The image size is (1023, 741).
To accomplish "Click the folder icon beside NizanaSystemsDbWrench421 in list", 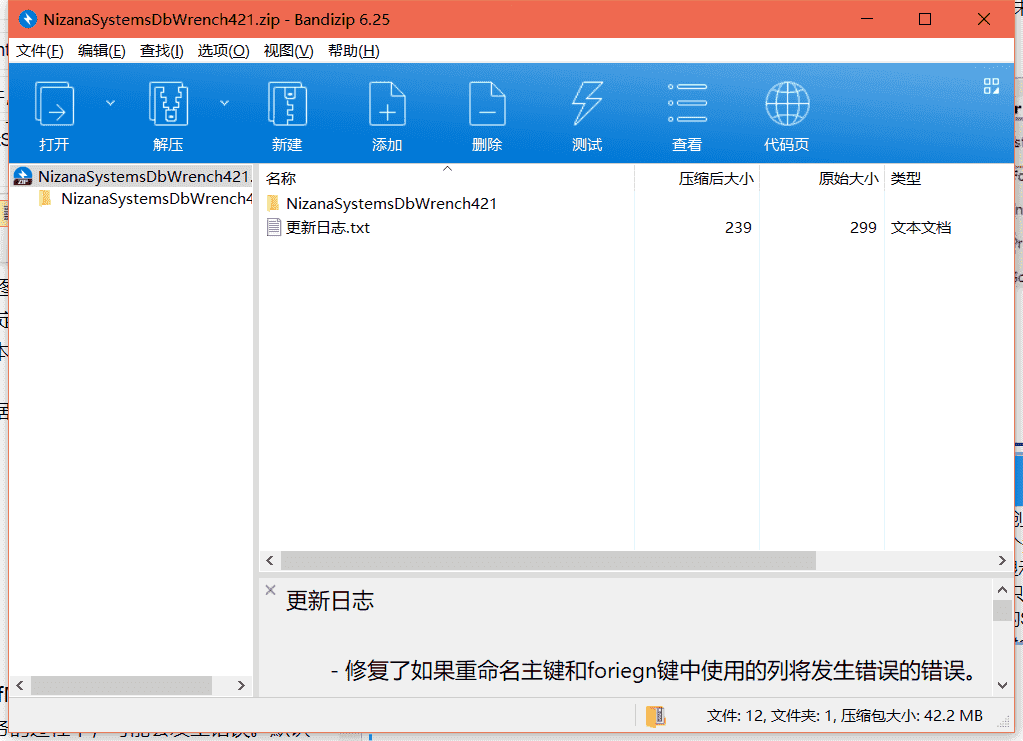I will (274, 203).
